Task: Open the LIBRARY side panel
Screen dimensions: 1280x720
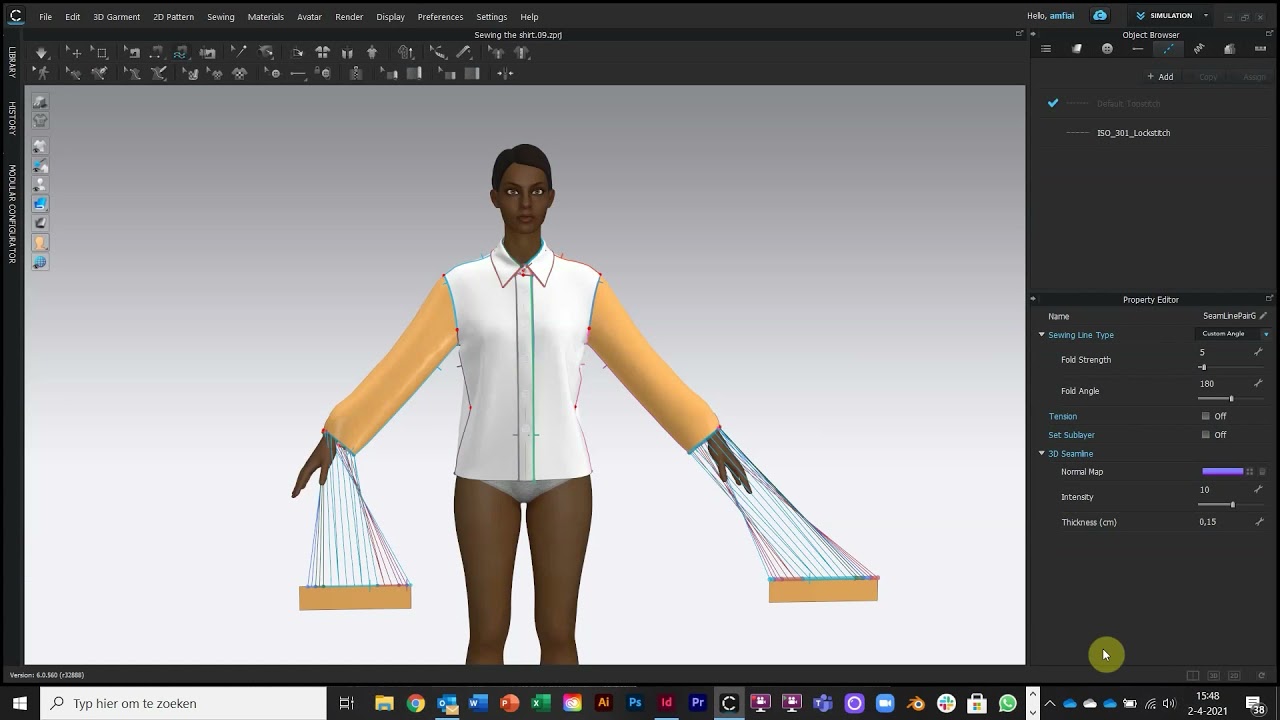Action: [x=12, y=62]
